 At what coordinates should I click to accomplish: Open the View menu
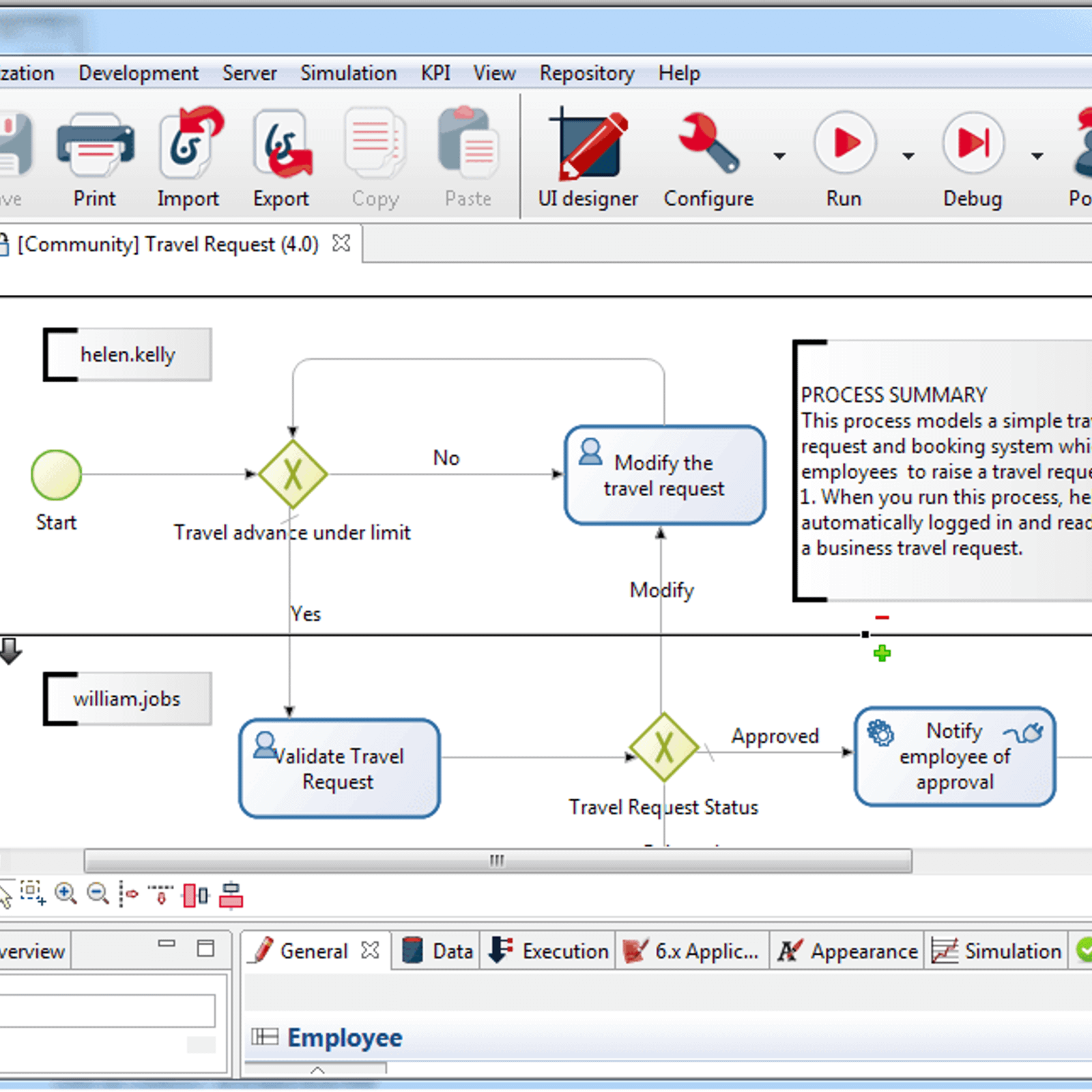point(495,73)
